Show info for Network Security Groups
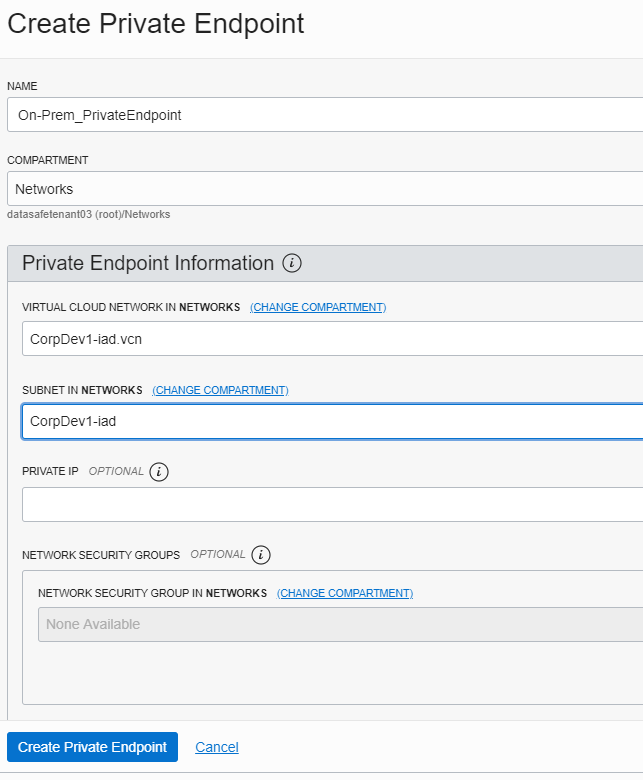The image size is (643, 780). 261,555
